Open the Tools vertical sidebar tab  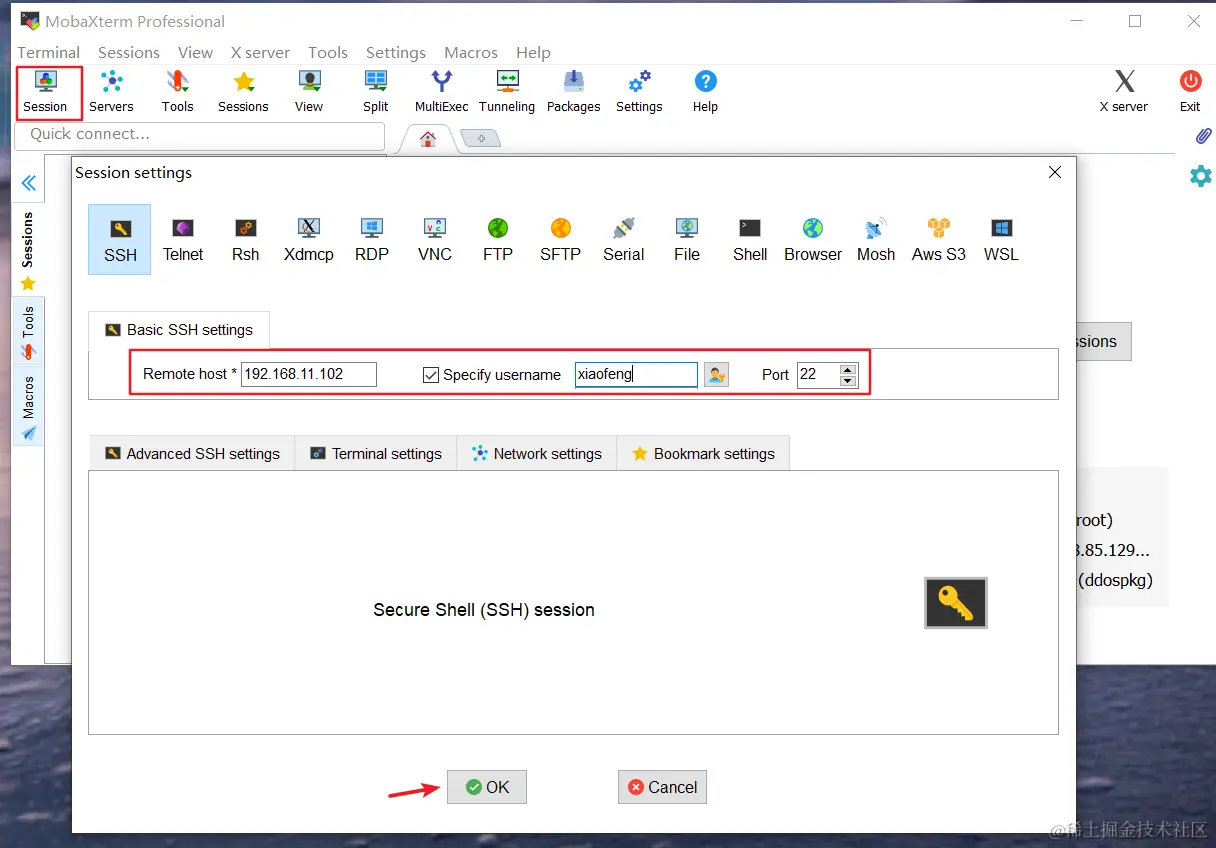[28, 332]
